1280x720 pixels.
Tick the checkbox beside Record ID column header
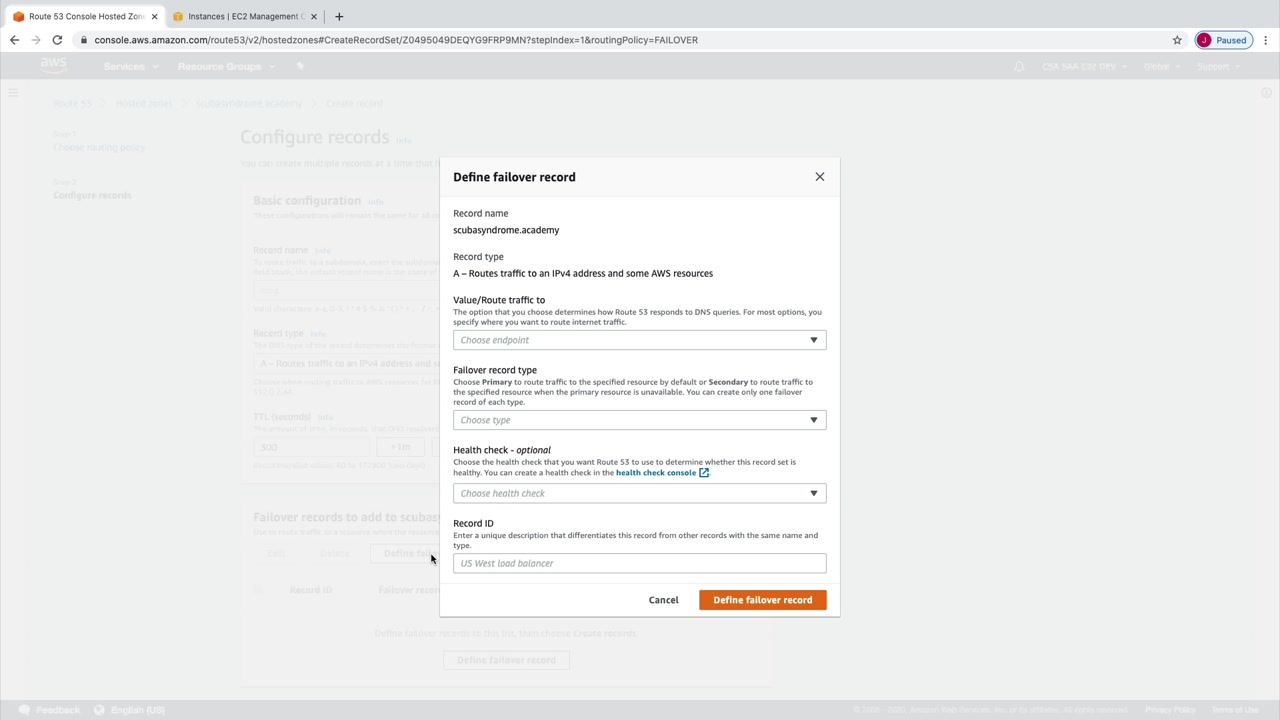[x=259, y=590]
